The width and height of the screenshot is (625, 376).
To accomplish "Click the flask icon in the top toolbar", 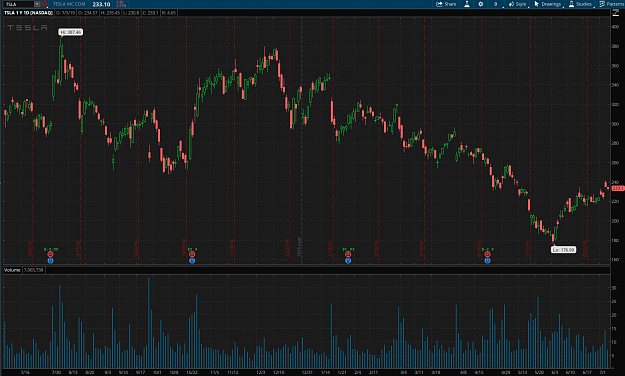I will coord(467,4).
